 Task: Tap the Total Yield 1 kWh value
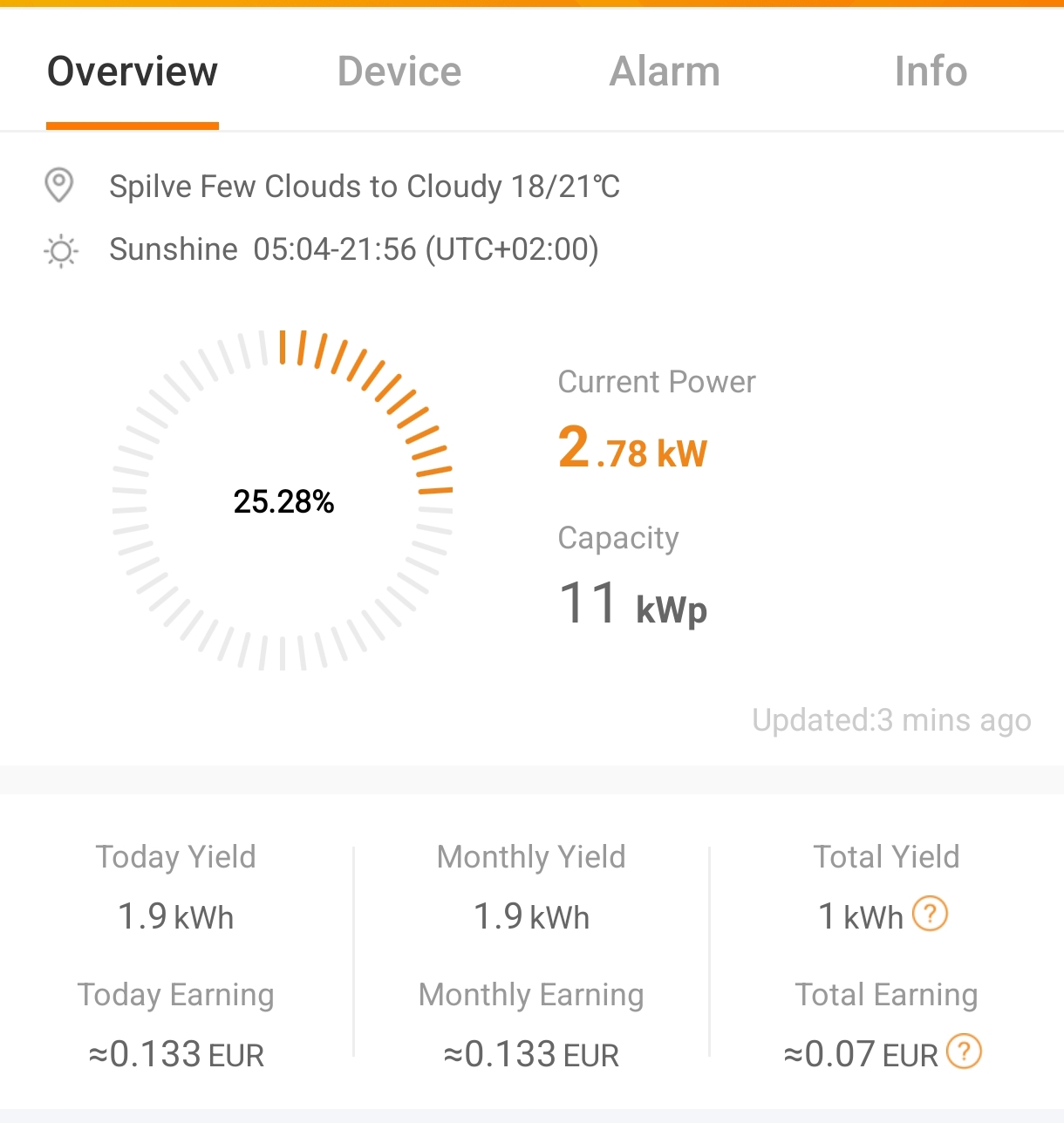pos(860,917)
